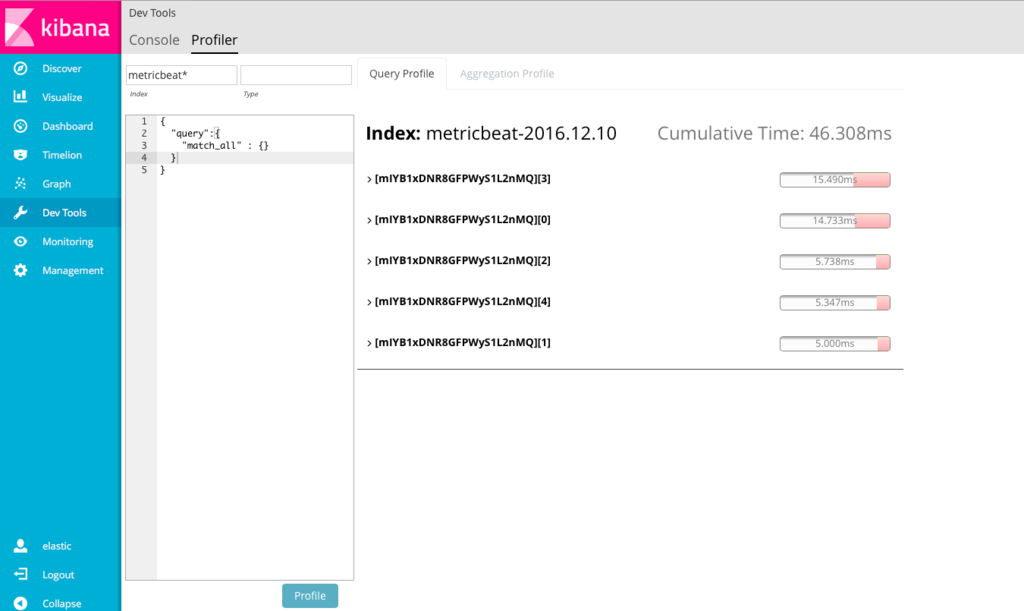Open Visualize via its bar chart icon

[20, 97]
